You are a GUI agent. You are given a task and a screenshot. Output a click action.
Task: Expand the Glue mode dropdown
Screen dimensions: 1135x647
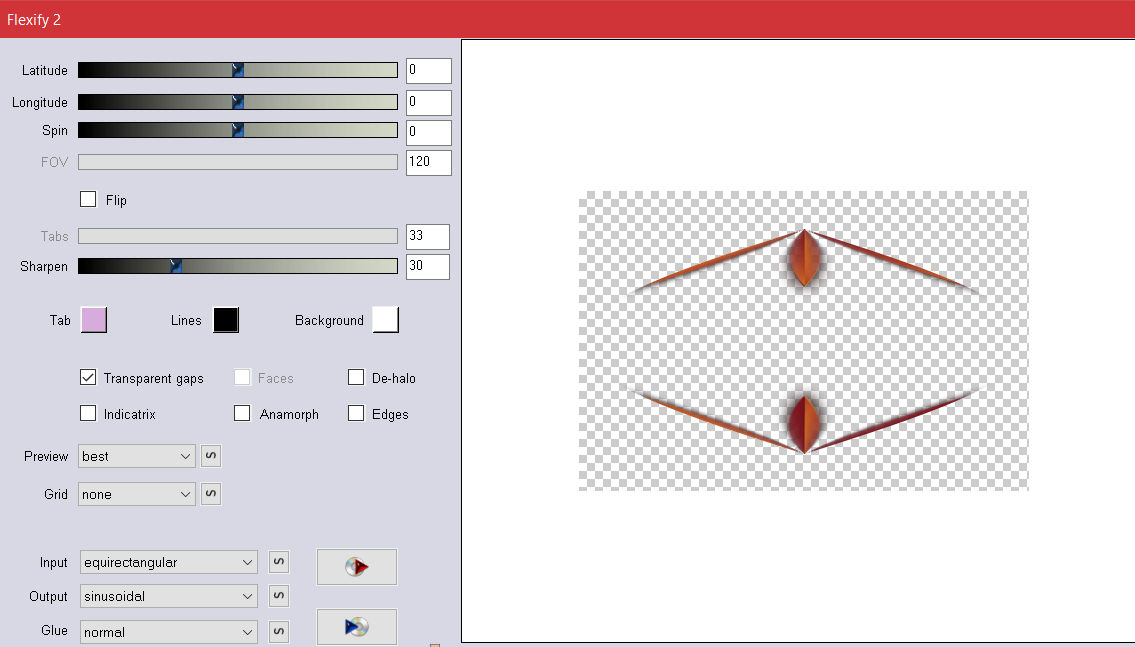[168, 631]
